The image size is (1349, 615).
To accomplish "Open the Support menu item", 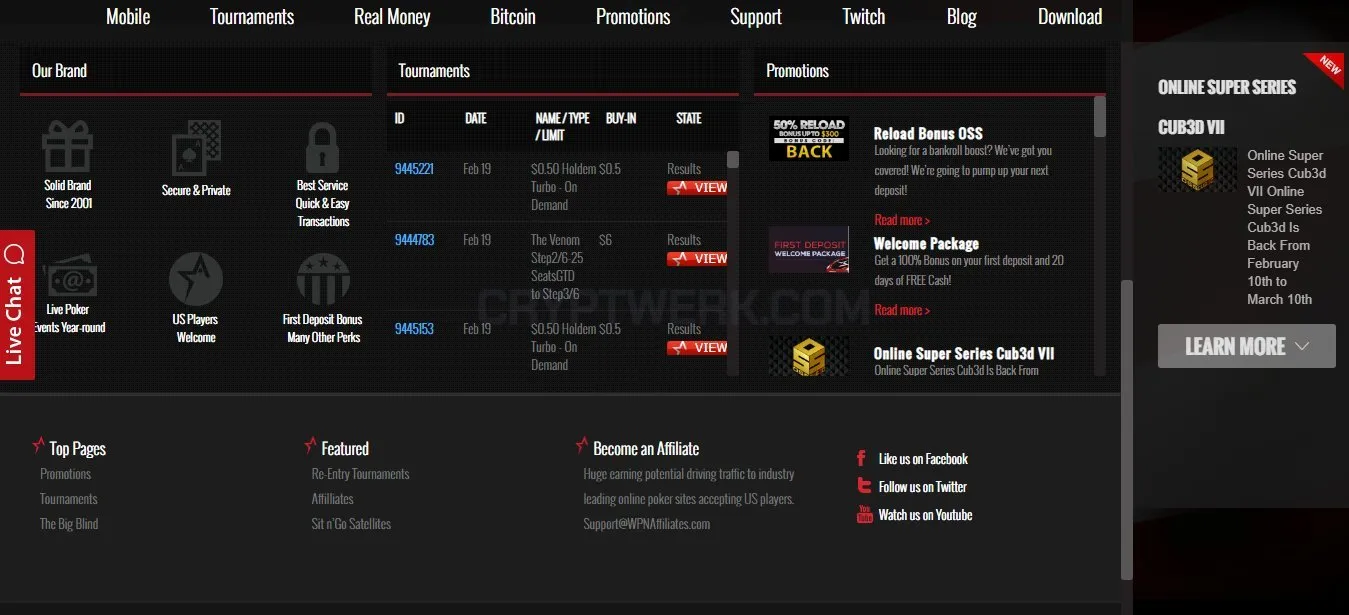I will 756,17.
